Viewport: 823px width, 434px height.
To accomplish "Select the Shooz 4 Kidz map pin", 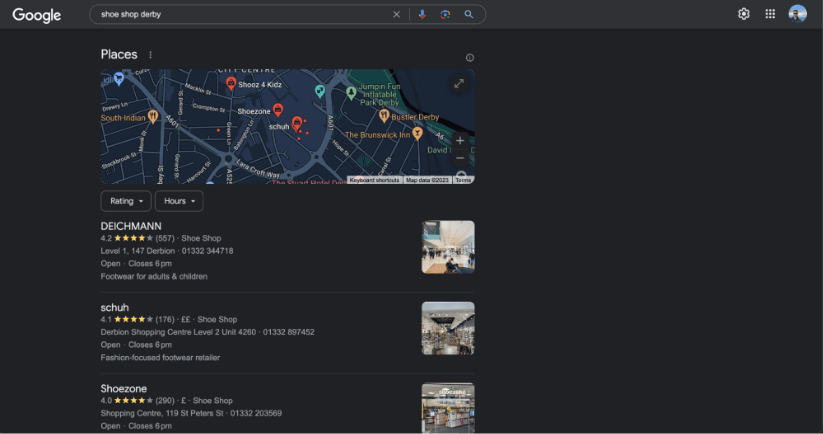I will point(231,84).
